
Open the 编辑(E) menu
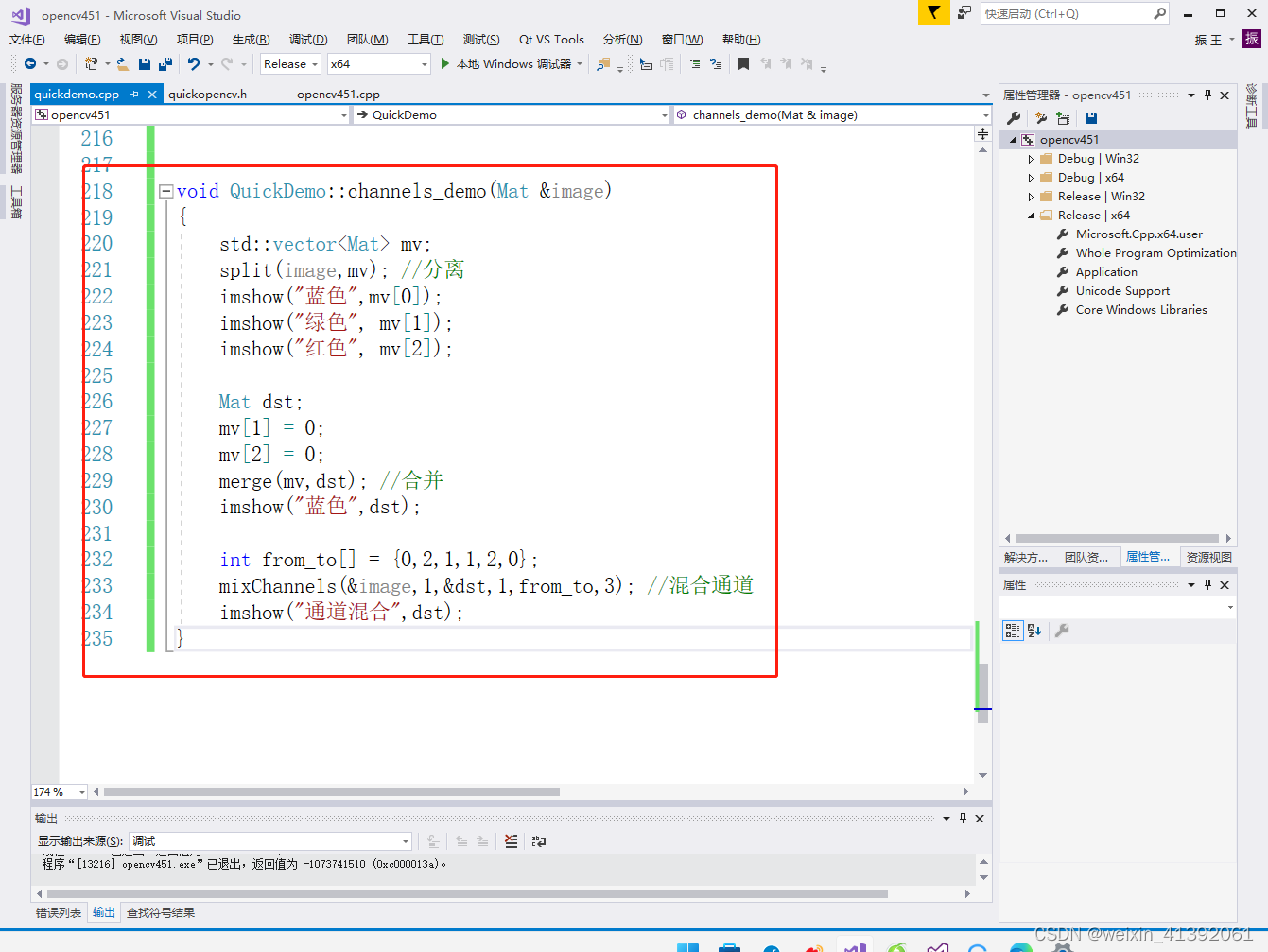82,39
